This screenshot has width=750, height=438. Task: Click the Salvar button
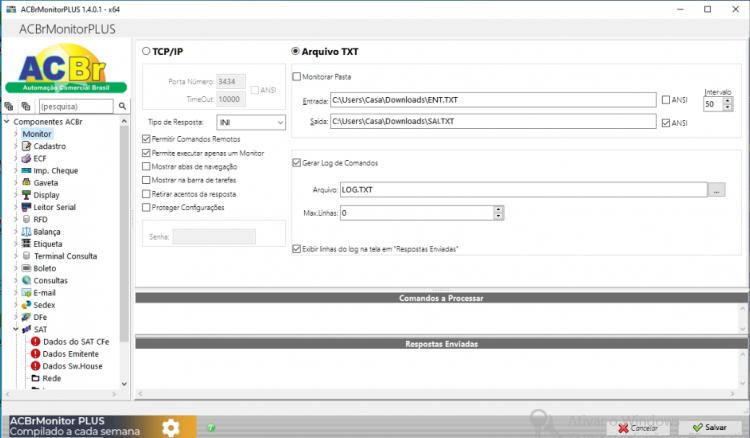tap(710, 427)
